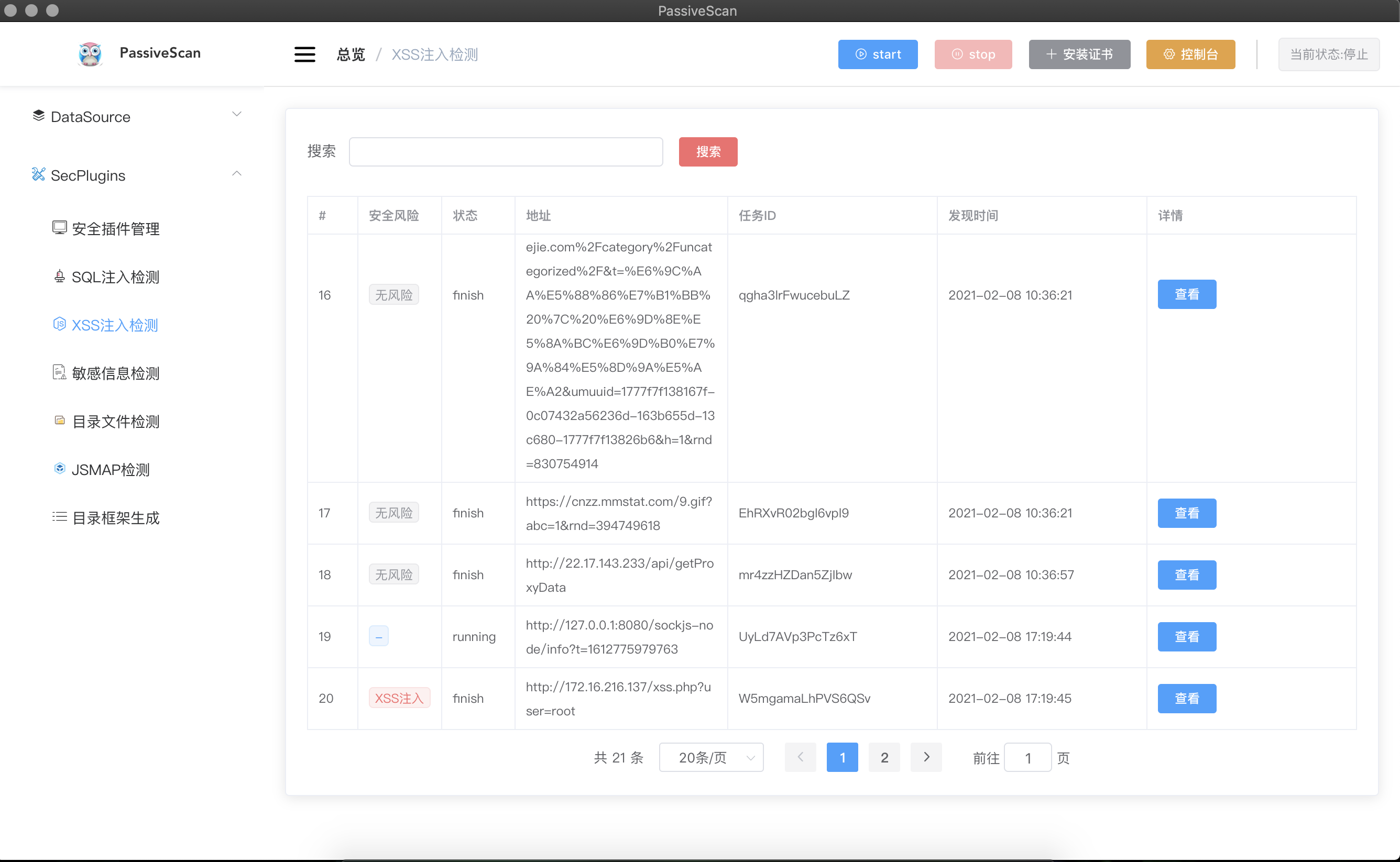Expand the DataSource menu chevron
Viewport: 1400px width, 862px height.
(237, 114)
